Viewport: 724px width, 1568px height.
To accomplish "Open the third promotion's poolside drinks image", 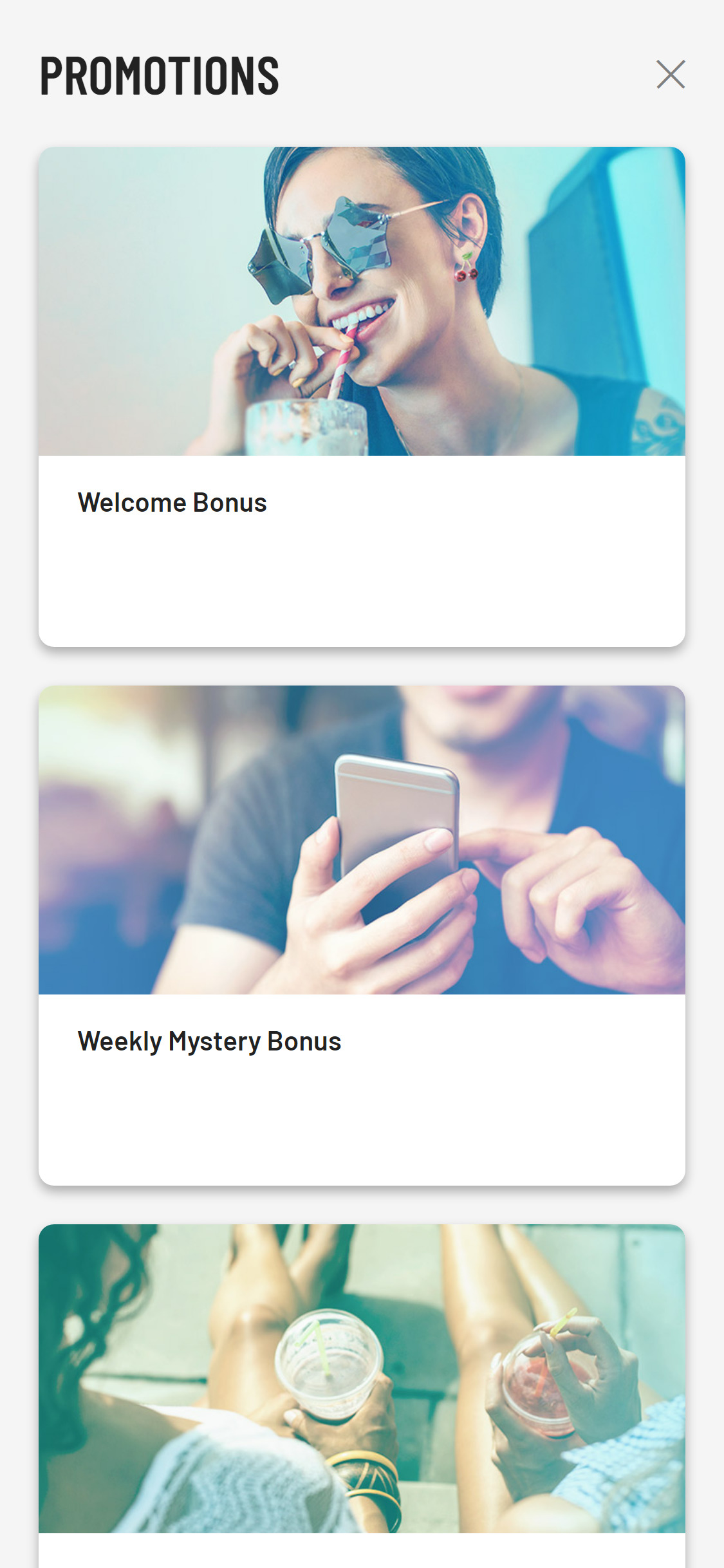I will (x=362, y=1379).
